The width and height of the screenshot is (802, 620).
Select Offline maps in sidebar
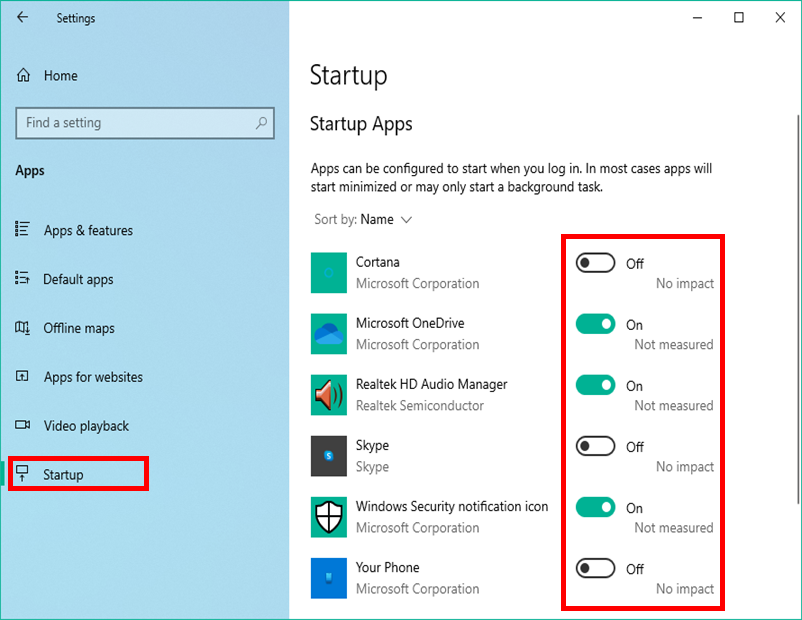(x=79, y=329)
